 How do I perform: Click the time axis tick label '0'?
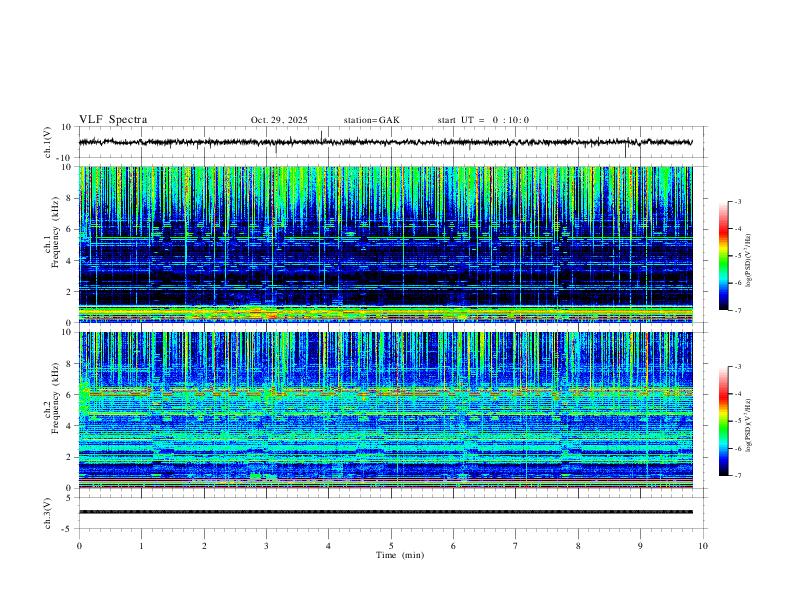(79, 546)
